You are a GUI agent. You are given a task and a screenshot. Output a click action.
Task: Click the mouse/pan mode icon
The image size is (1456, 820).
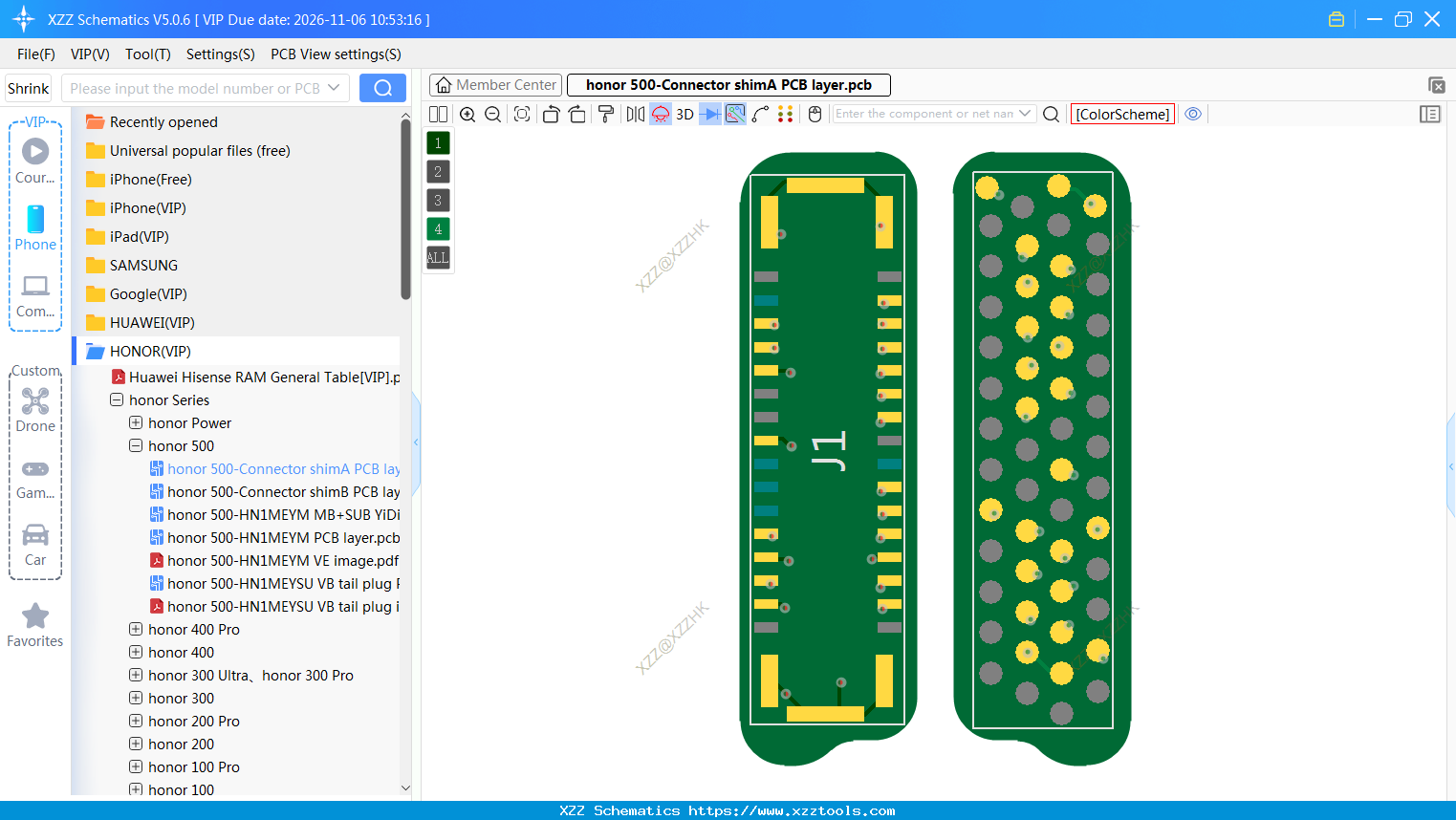[814, 114]
